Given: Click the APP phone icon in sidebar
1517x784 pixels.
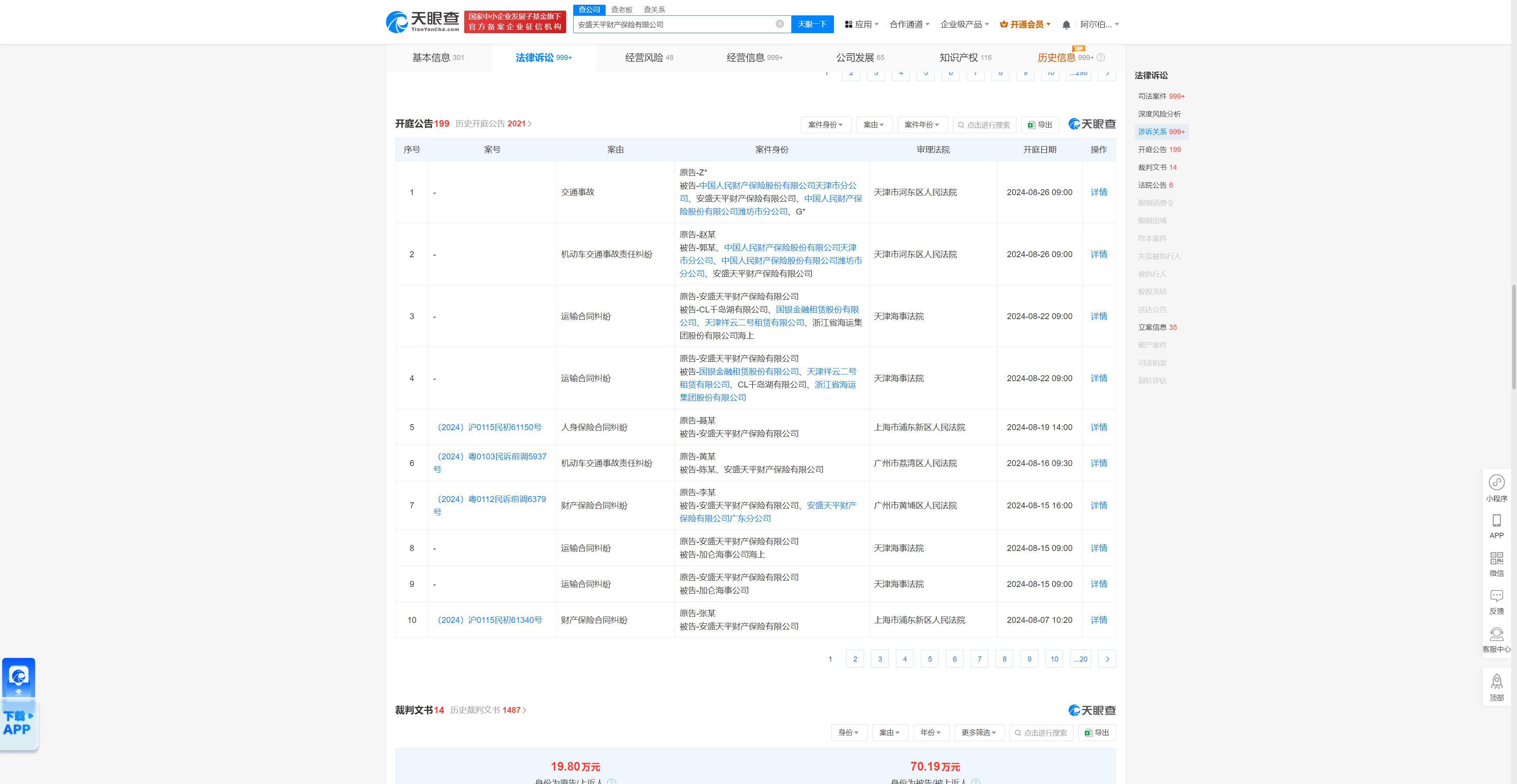Looking at the screenshot, I should click(x=1496, y=520).
